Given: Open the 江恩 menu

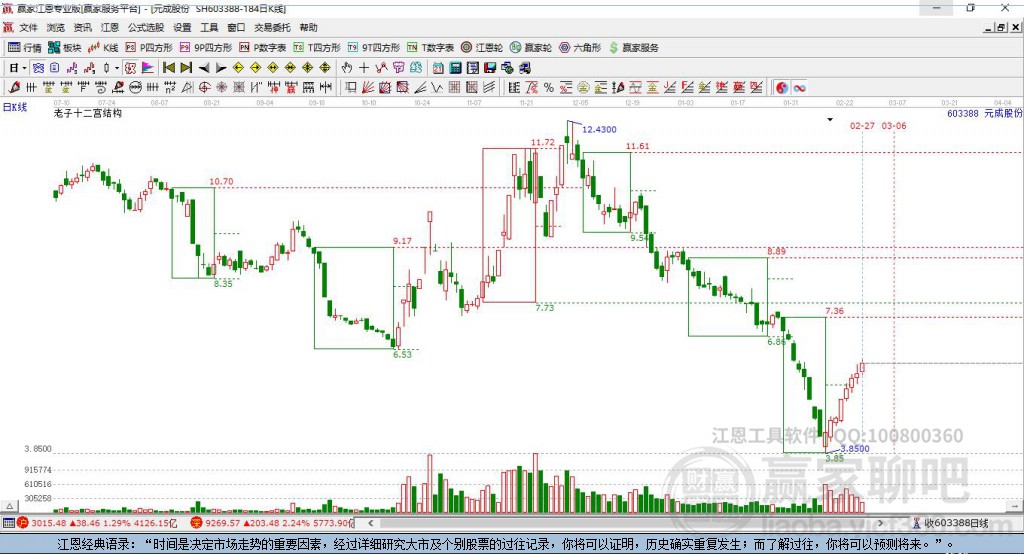Looking at the screenshot, I should click(110, 27).
